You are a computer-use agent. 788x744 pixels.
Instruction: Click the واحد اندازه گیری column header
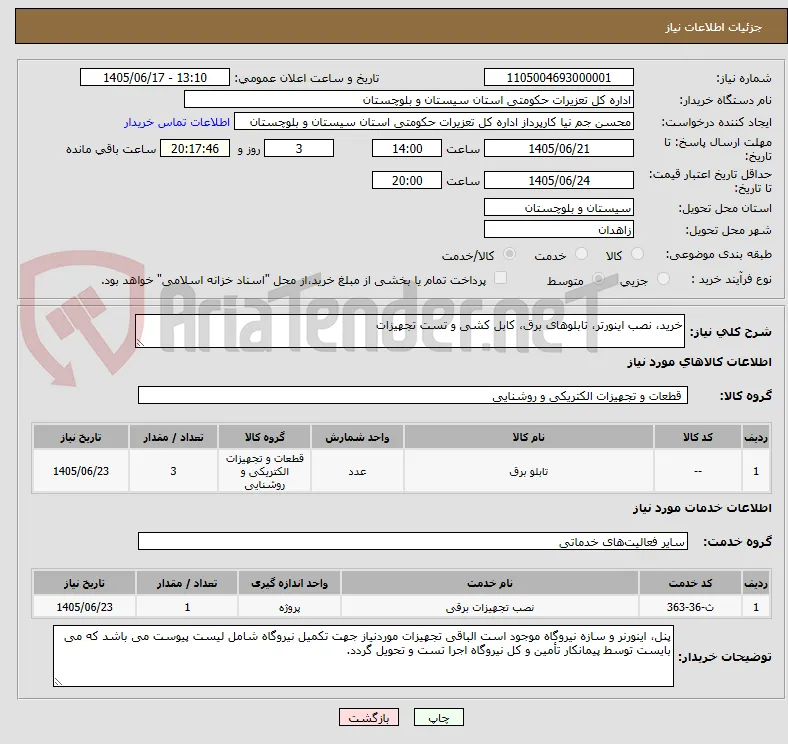[289, 583]
